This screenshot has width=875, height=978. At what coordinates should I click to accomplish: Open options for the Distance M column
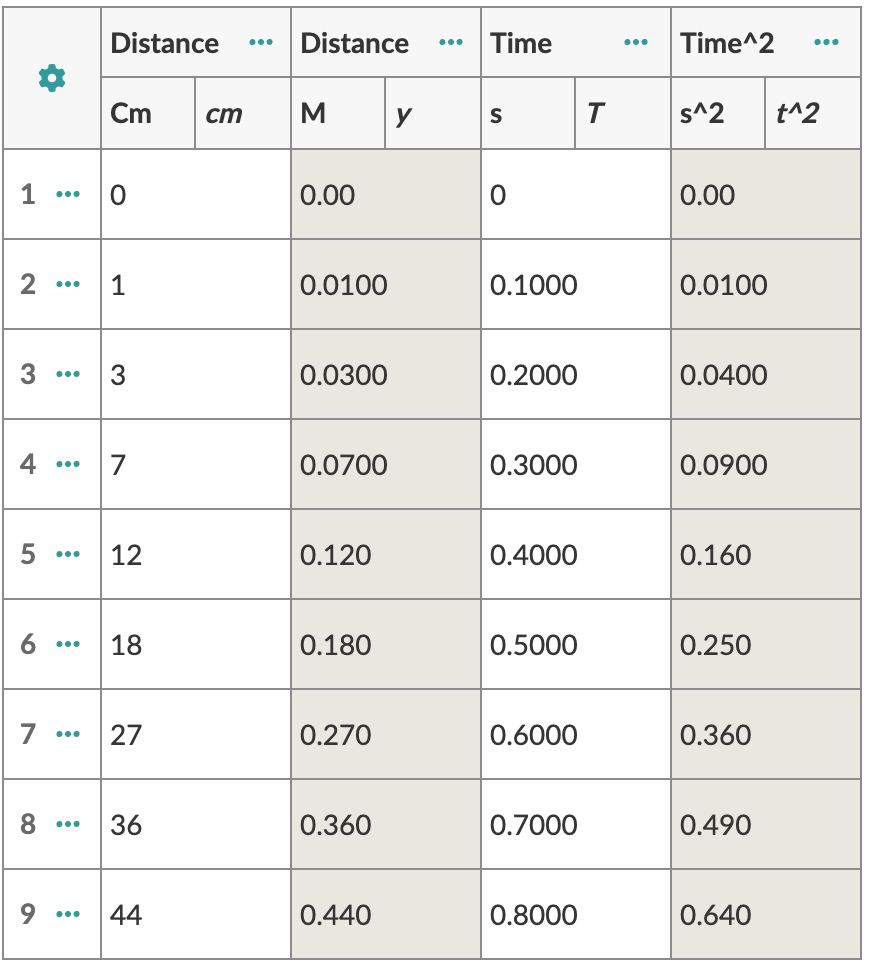coord(451,43)
